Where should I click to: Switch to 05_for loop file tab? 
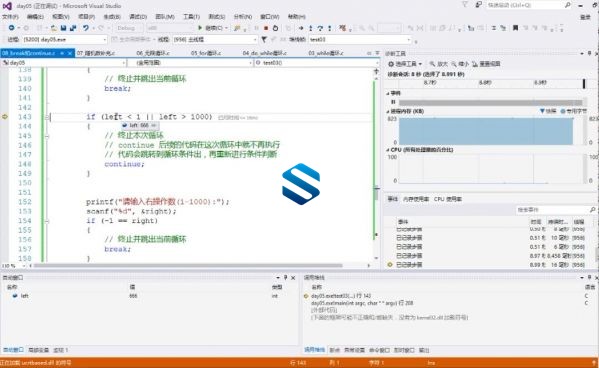[x=206, y=53]
